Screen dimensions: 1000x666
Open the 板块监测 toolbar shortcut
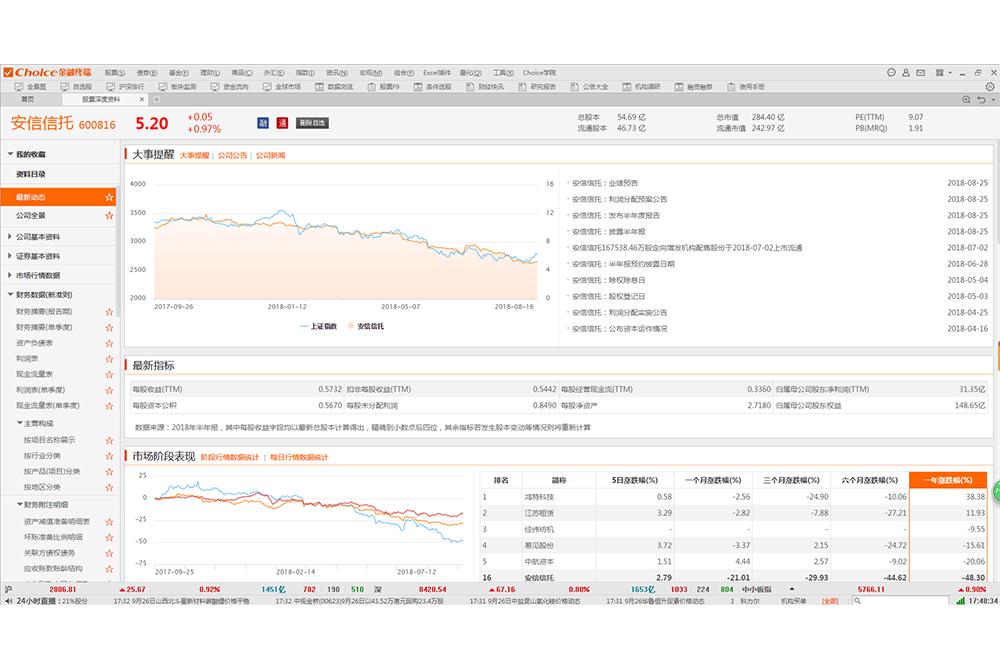(x=177, y=86)
